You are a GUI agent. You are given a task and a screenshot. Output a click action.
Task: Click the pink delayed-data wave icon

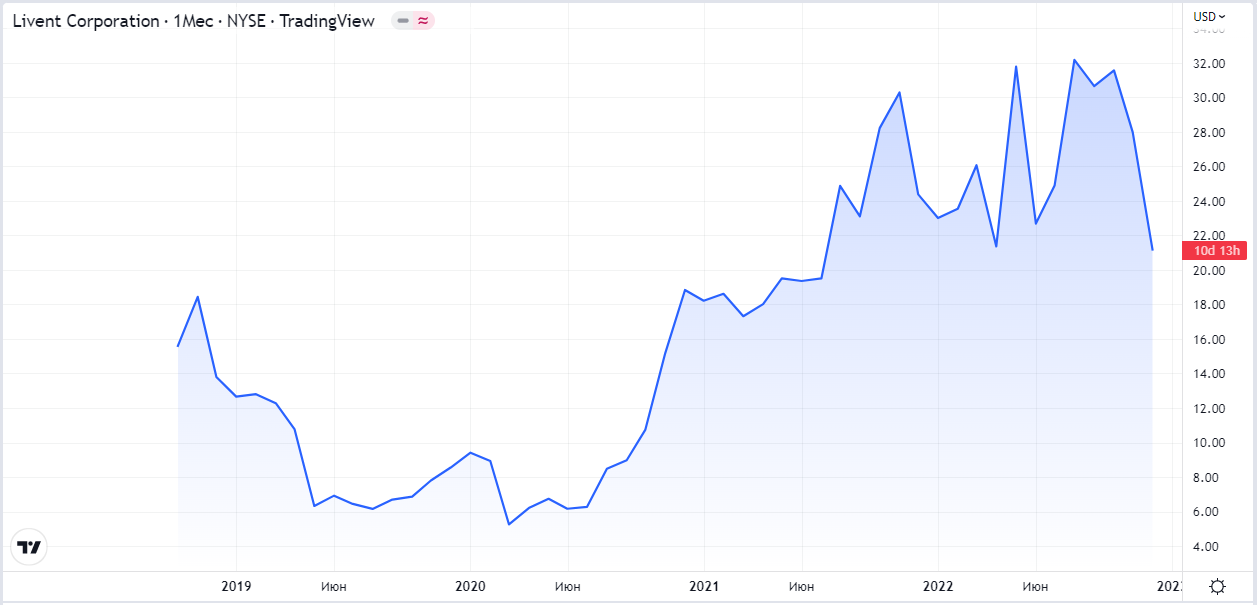(x=423, y=21)
